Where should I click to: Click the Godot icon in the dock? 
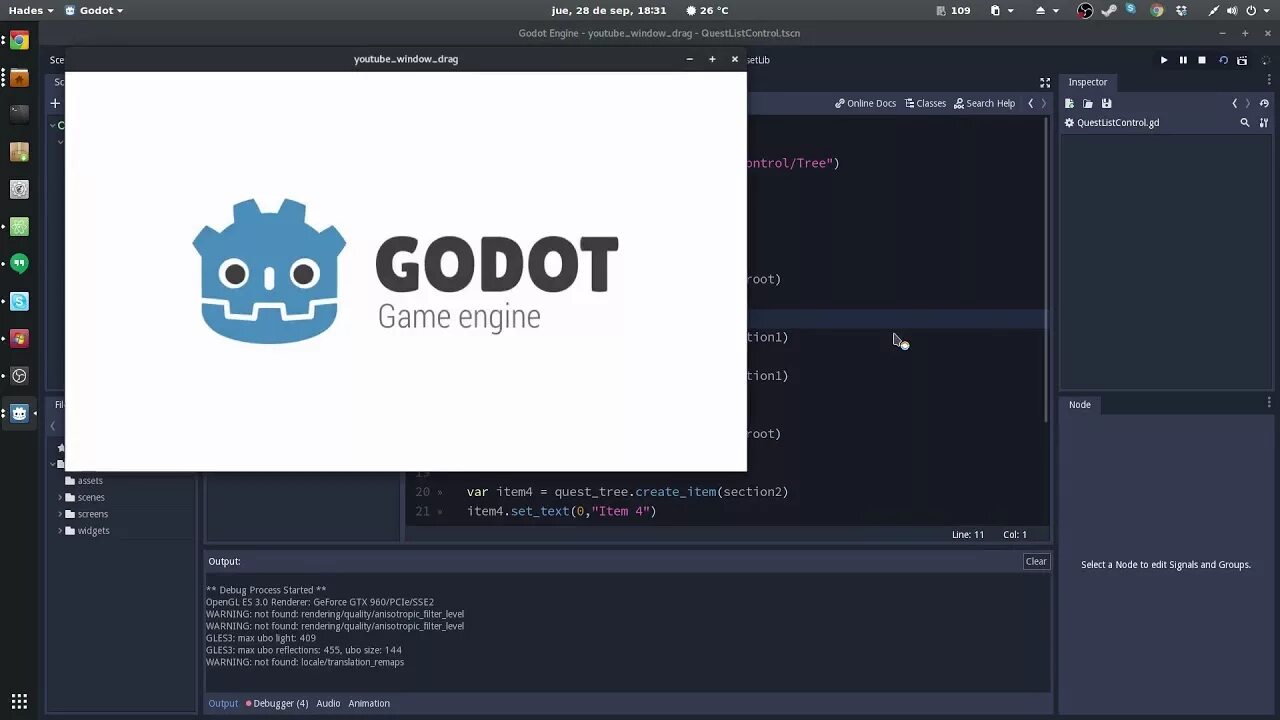pos(19,413)
